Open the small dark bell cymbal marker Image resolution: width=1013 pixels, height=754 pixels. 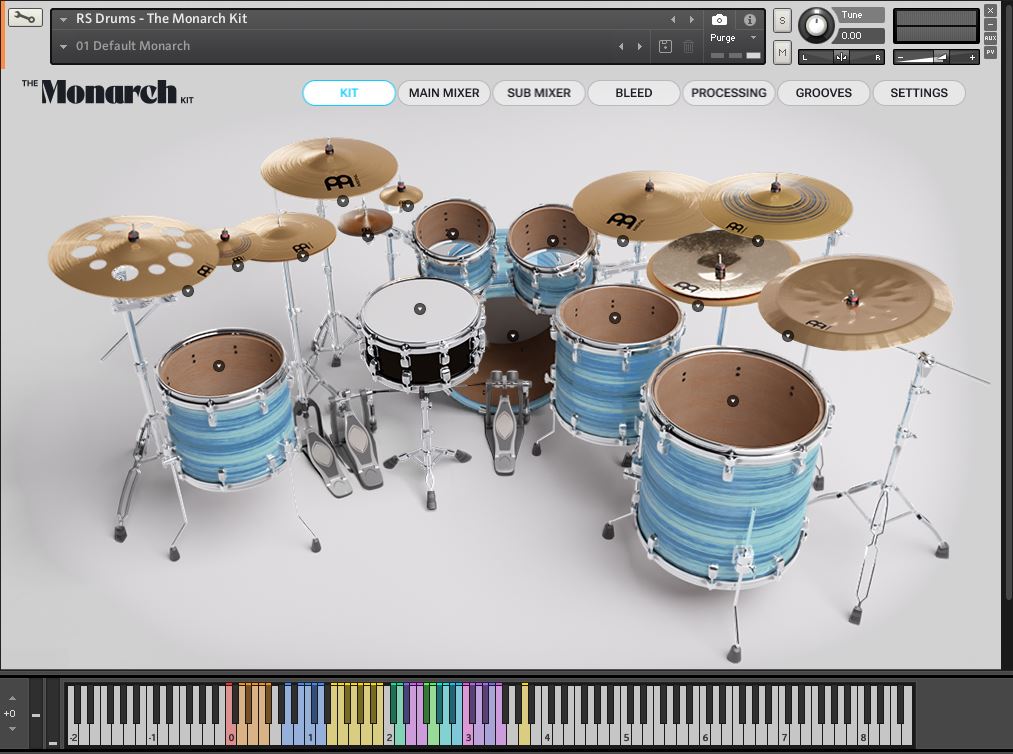[x=368, y=236]
